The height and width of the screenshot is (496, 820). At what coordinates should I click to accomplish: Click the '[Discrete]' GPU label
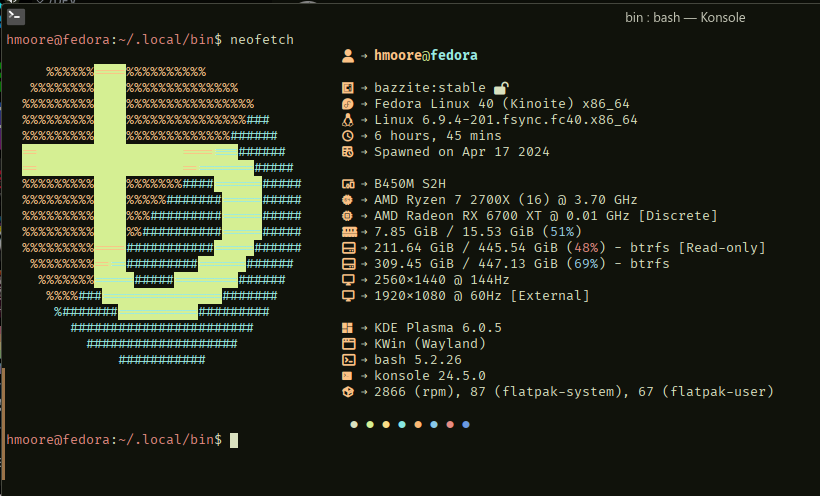[678, 216]
